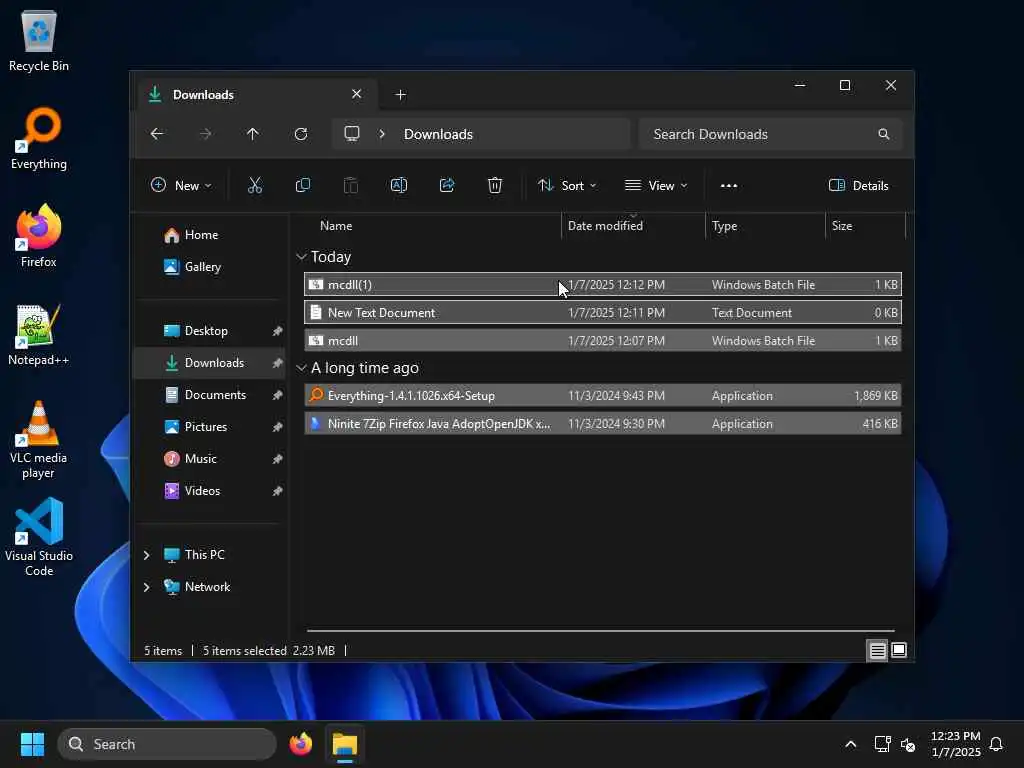Viewport: 1024px width, 768px height.
Task: Click the Cut scissors icon
Action: pos(255,185)
